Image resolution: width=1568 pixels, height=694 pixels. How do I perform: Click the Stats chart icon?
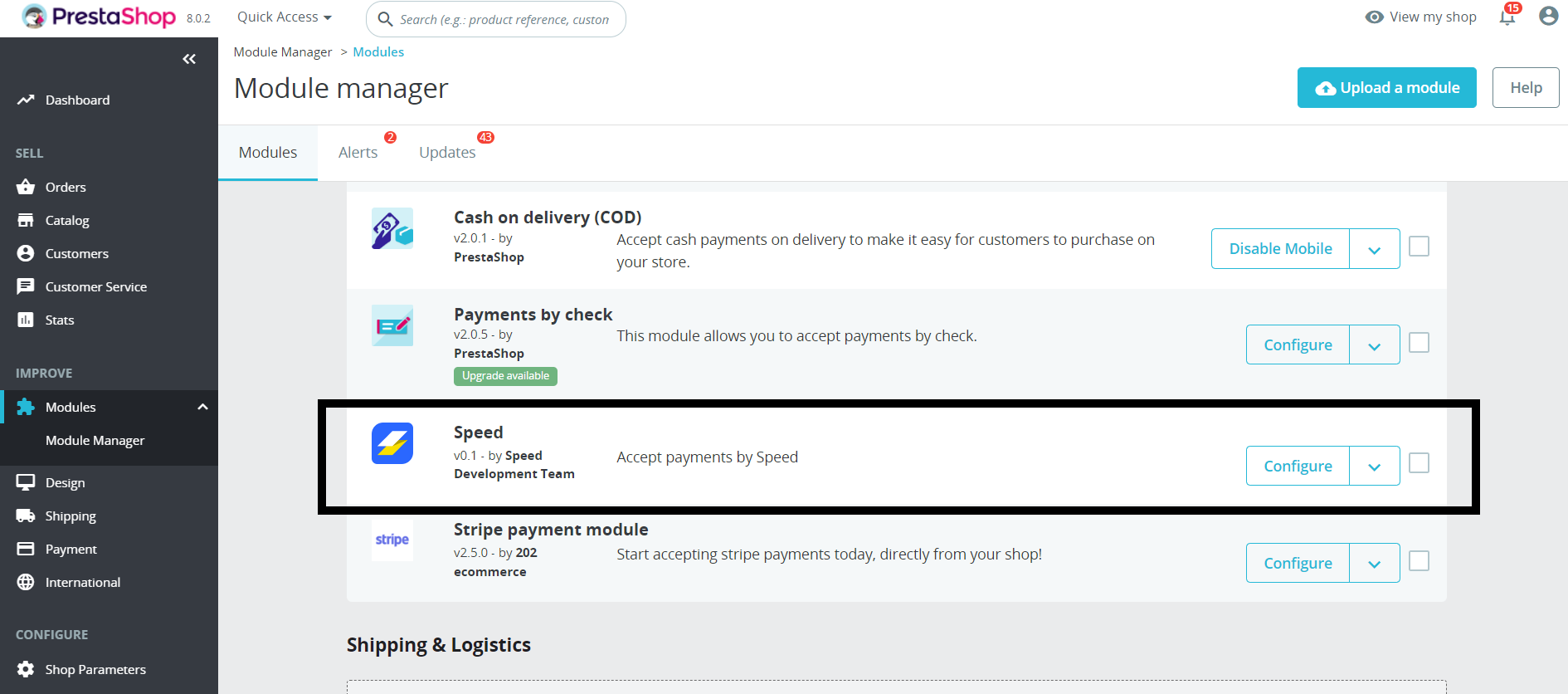click(26, 320)
